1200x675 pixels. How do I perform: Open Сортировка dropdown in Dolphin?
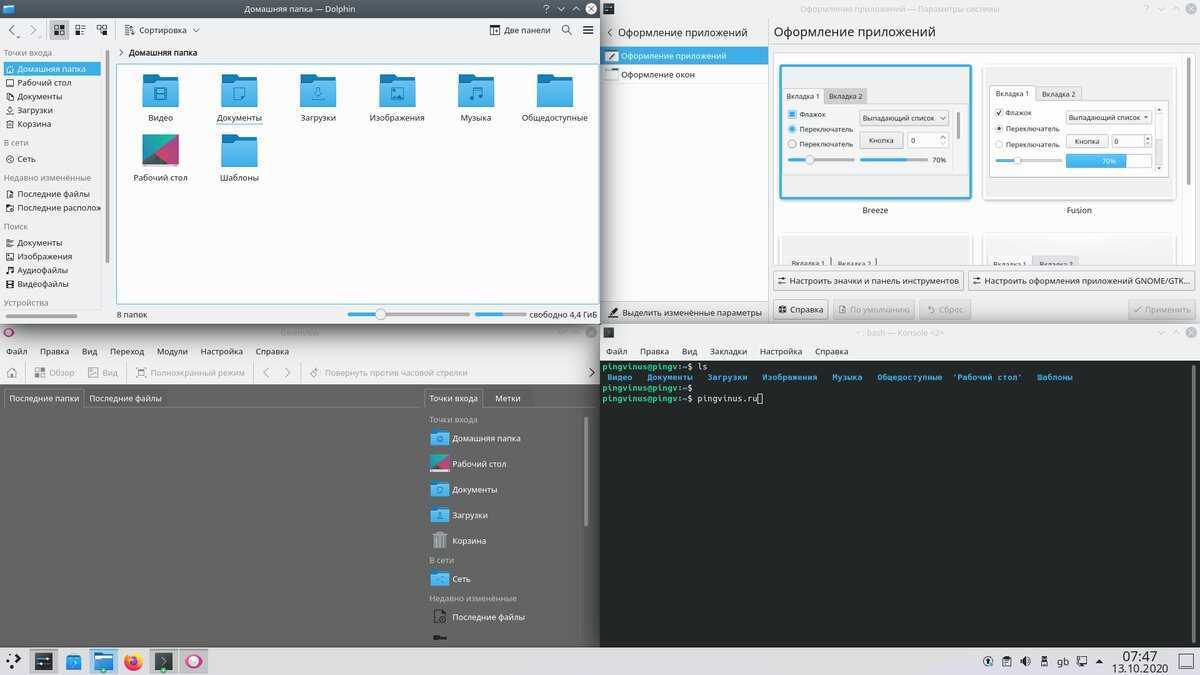pyautogui.click(x=161, y=30)
